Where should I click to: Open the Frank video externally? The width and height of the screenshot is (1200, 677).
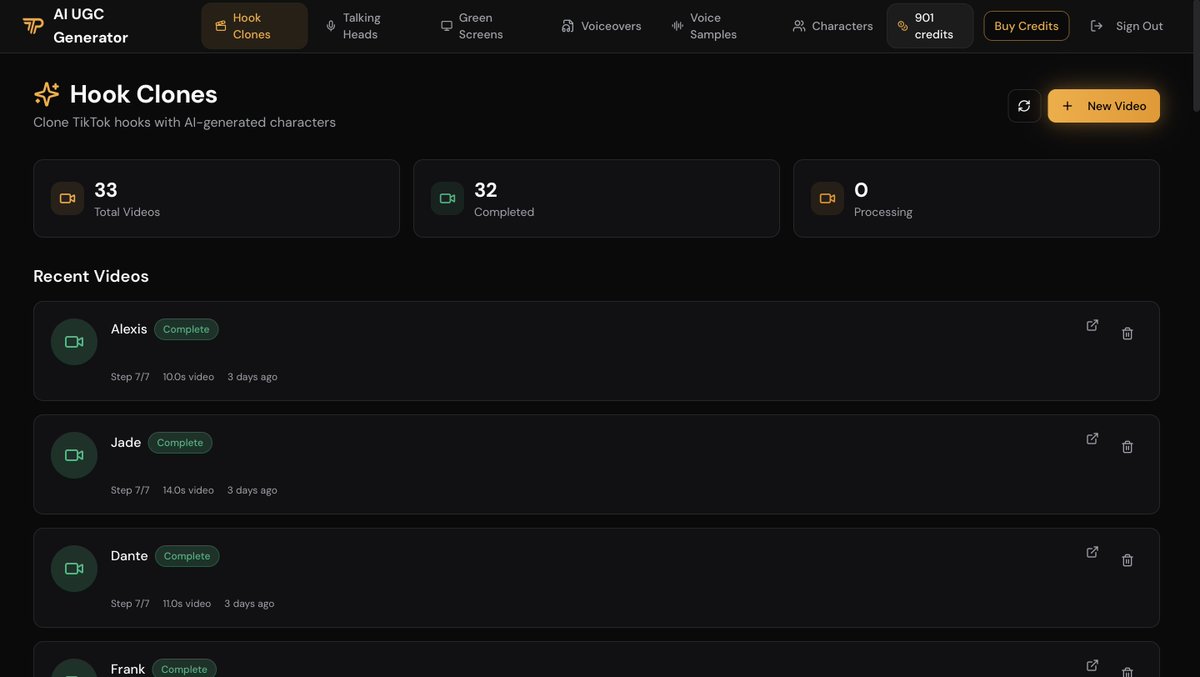click(x=1092, y=665)
